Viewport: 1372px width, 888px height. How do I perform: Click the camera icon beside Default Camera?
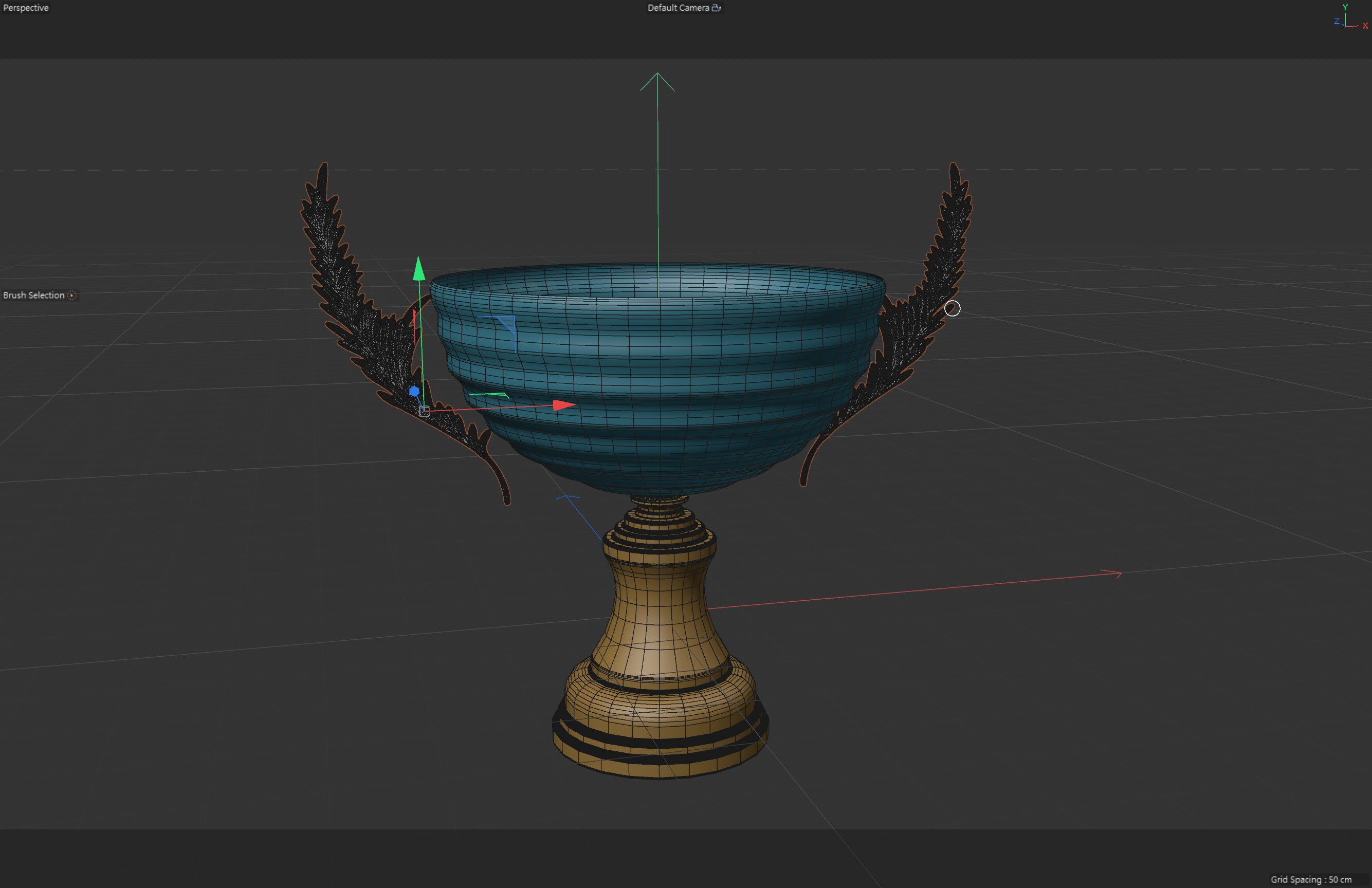point(716,8)
